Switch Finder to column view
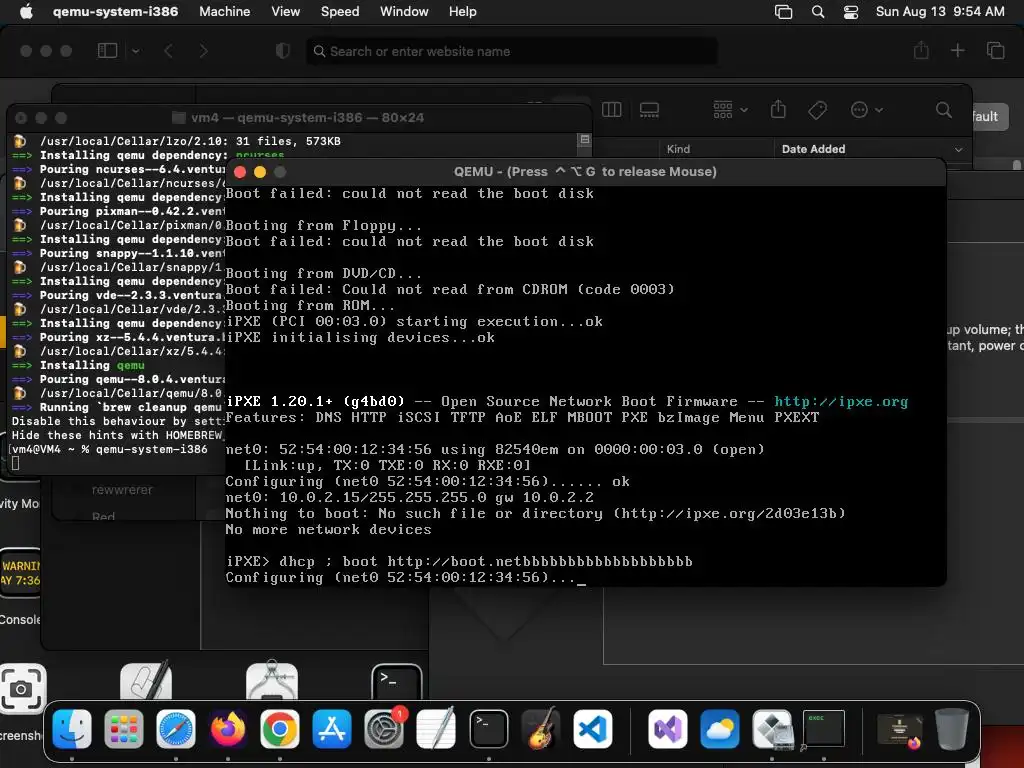 [611, 110]
